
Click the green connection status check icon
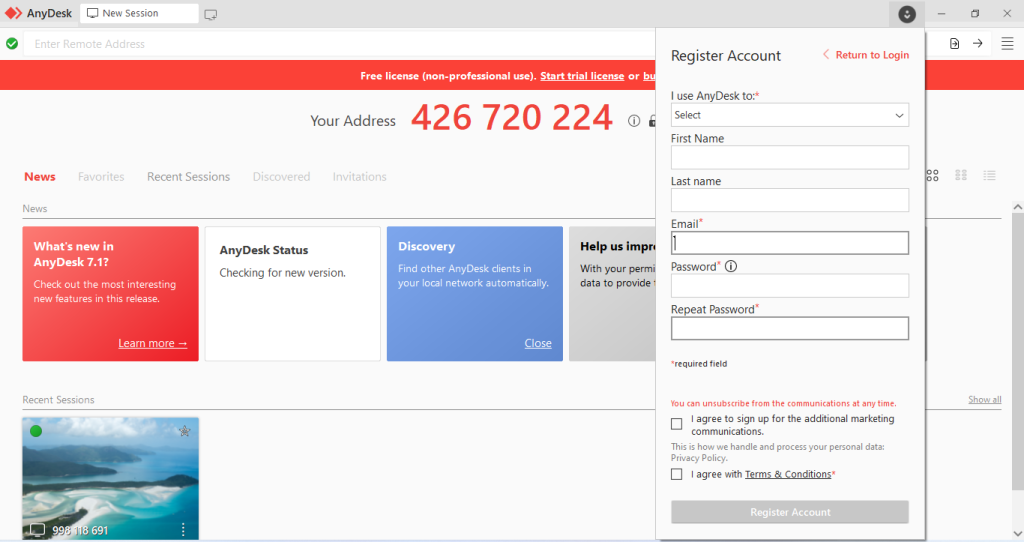click(12, 44)
